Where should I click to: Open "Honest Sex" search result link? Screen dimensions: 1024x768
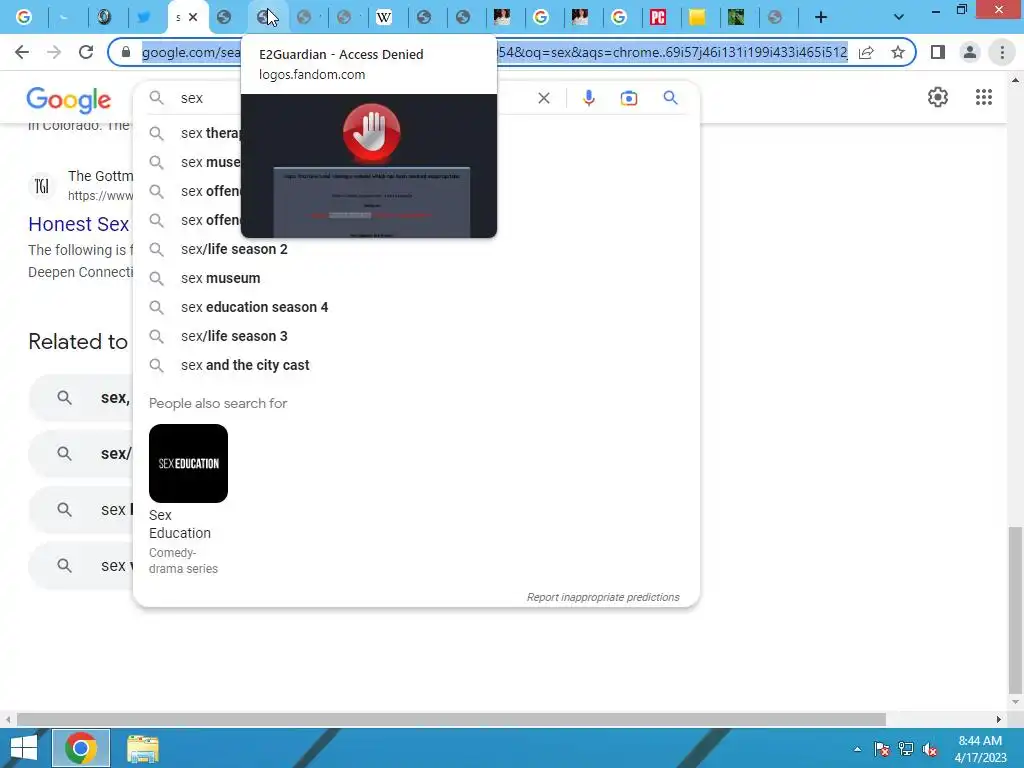click(78, 224)
